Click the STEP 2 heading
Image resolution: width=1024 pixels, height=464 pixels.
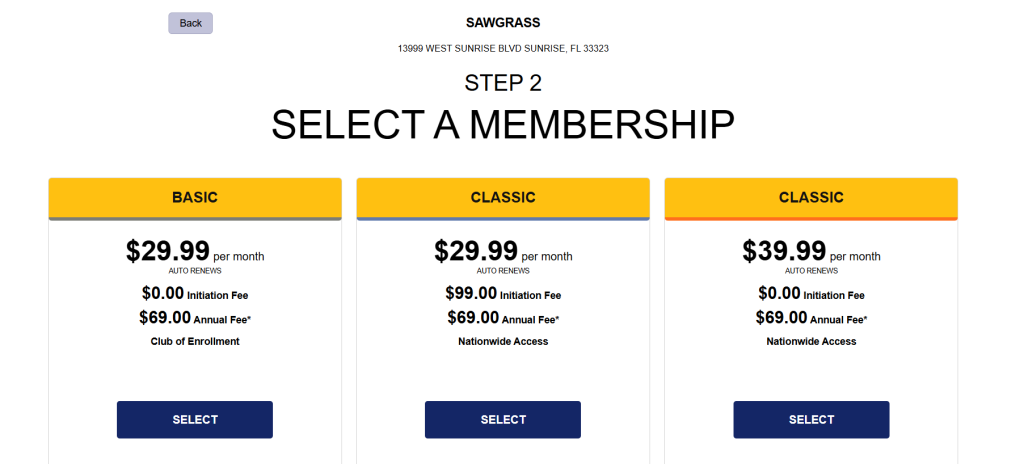[503, 83]
